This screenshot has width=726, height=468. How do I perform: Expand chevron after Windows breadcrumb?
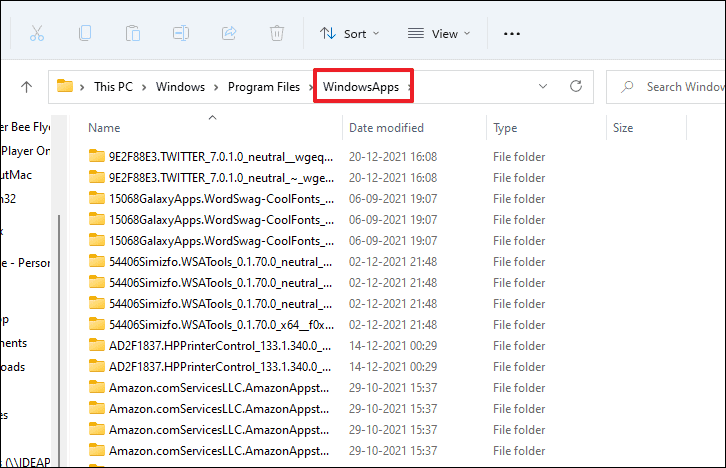[216, 87]
